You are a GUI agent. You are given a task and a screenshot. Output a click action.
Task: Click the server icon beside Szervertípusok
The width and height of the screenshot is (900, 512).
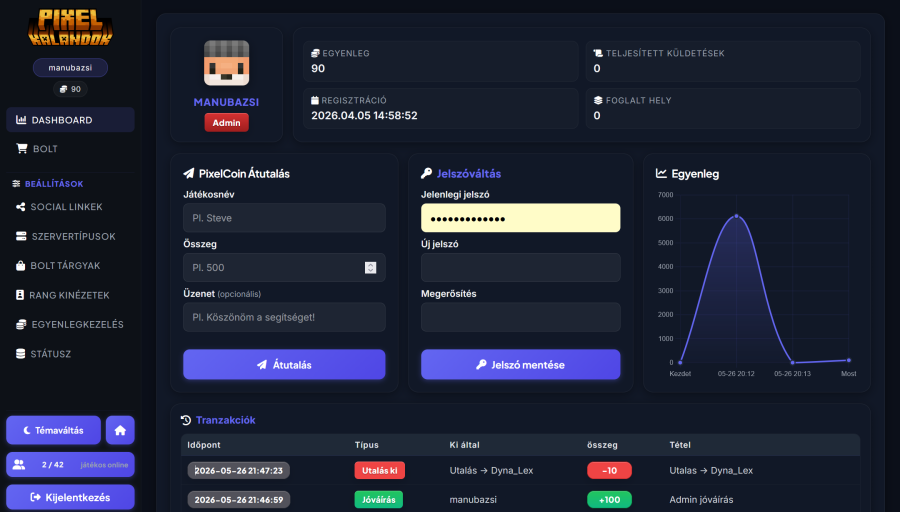(21, 236)
